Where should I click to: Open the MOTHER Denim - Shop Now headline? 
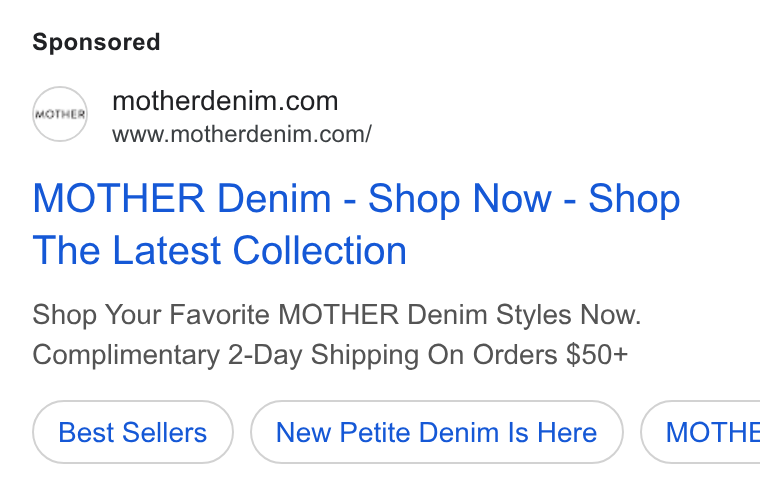point(356,199)
